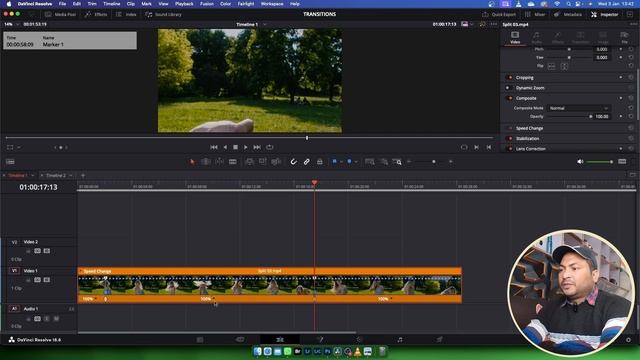The image size is (640, 360).
Task: Open the flag color dropdown arrow
Action: pyautogui.click(x=341, y=162)
